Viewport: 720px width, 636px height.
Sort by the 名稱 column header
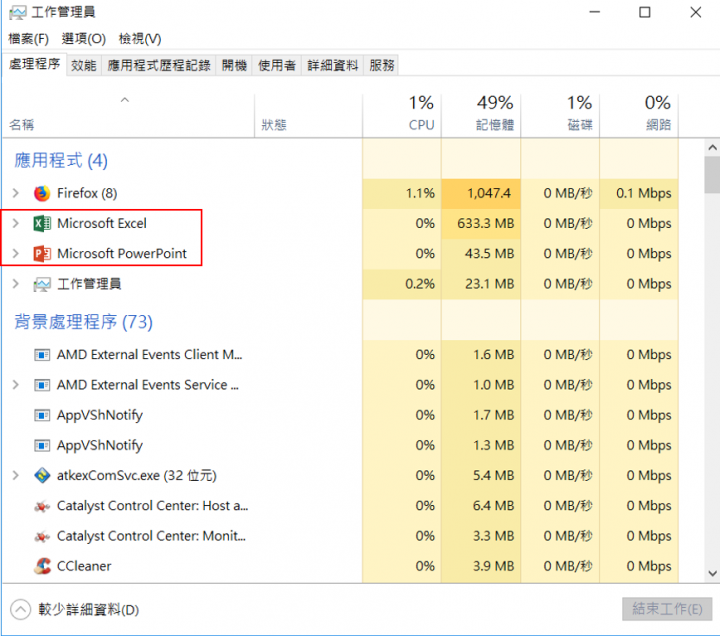(129, 115)
